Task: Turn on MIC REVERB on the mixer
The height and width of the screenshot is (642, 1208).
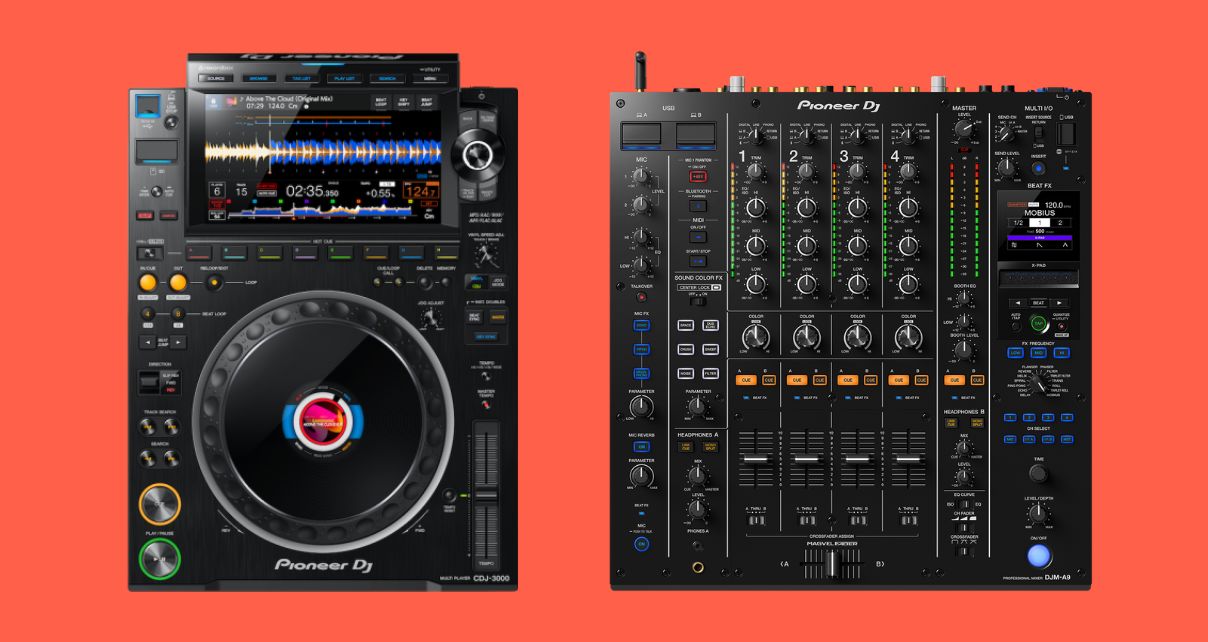Action: point(640,447)
